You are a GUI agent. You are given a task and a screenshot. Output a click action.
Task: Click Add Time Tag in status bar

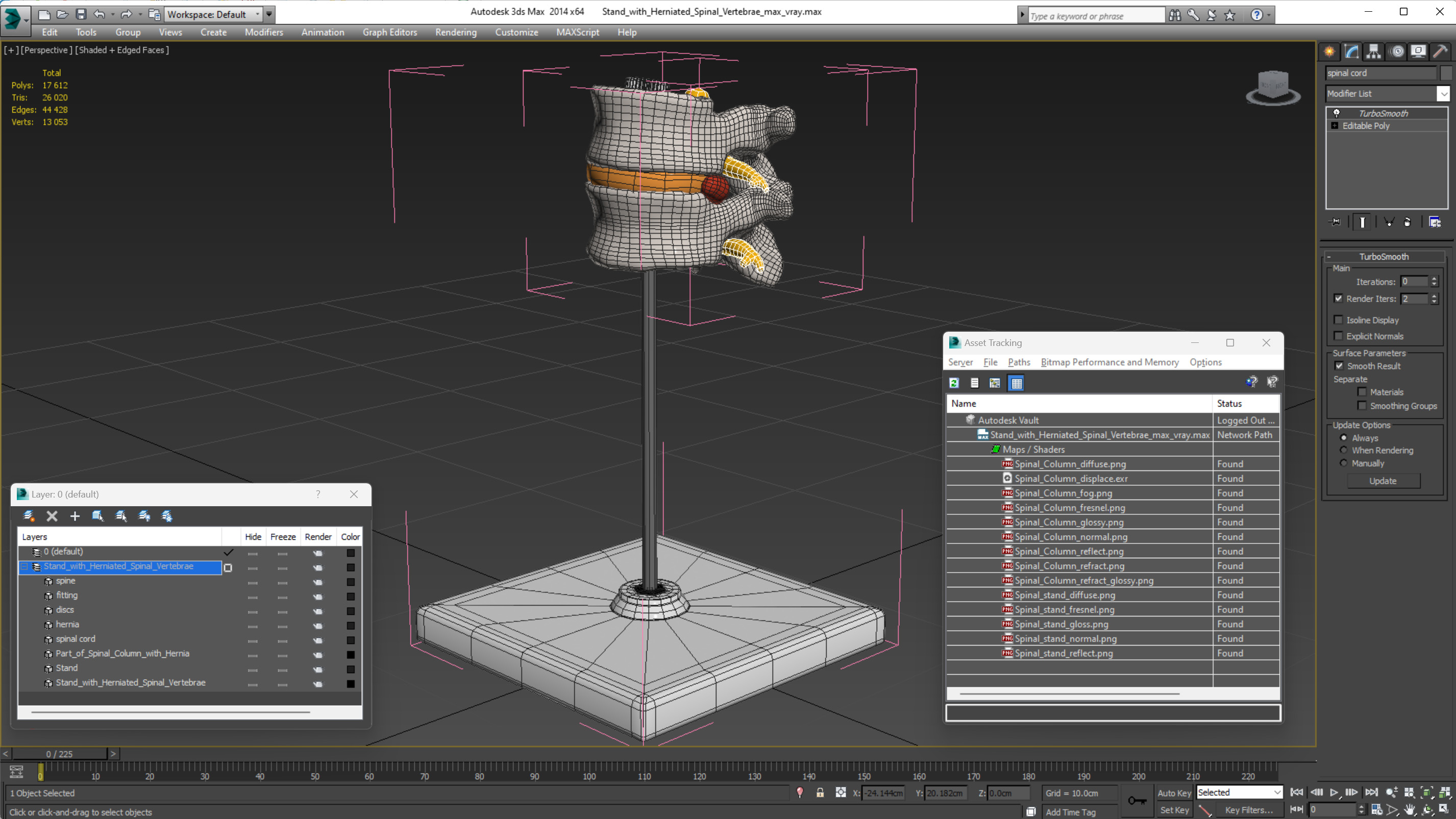pos(1070,812)
